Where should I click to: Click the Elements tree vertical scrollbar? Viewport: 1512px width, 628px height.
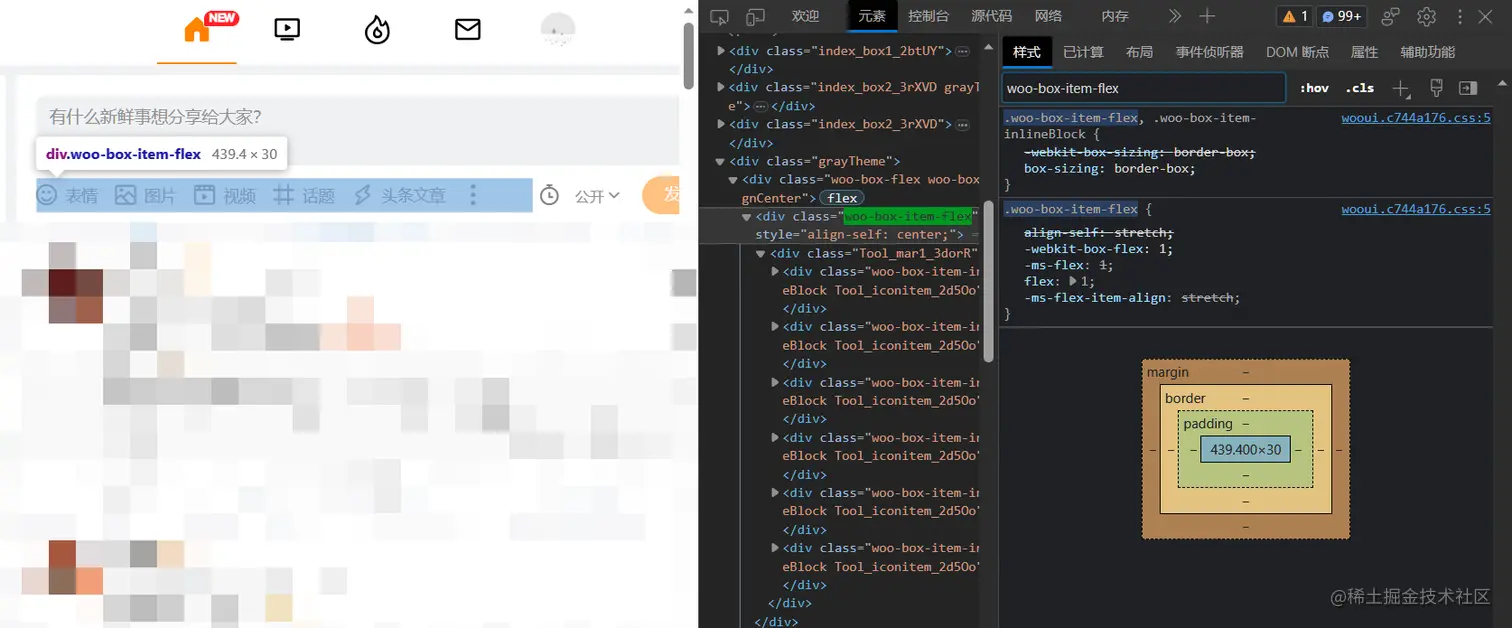pyautogui.click(x=989, y=280)
